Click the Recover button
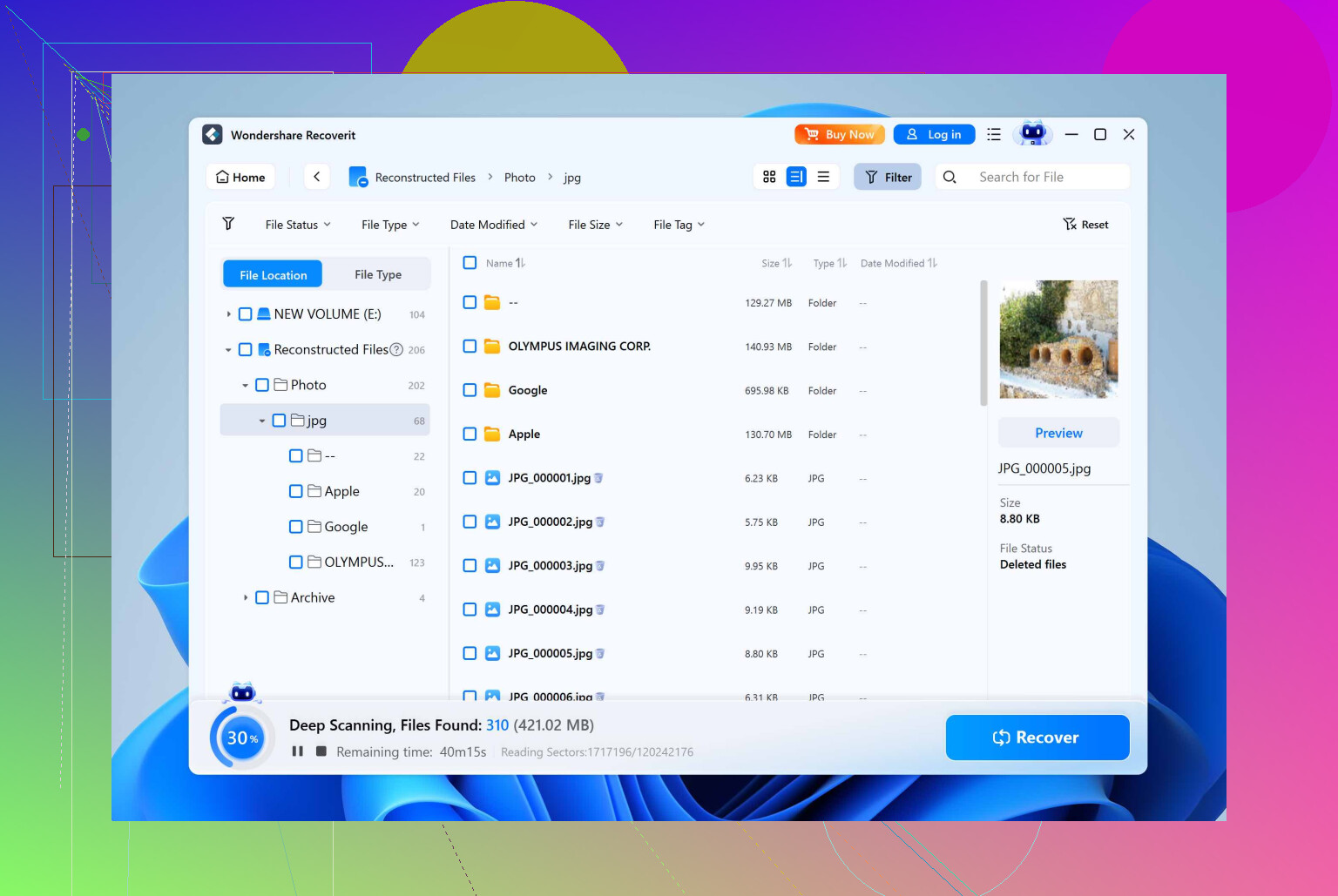1338x896 pixels. (1037, 738)
